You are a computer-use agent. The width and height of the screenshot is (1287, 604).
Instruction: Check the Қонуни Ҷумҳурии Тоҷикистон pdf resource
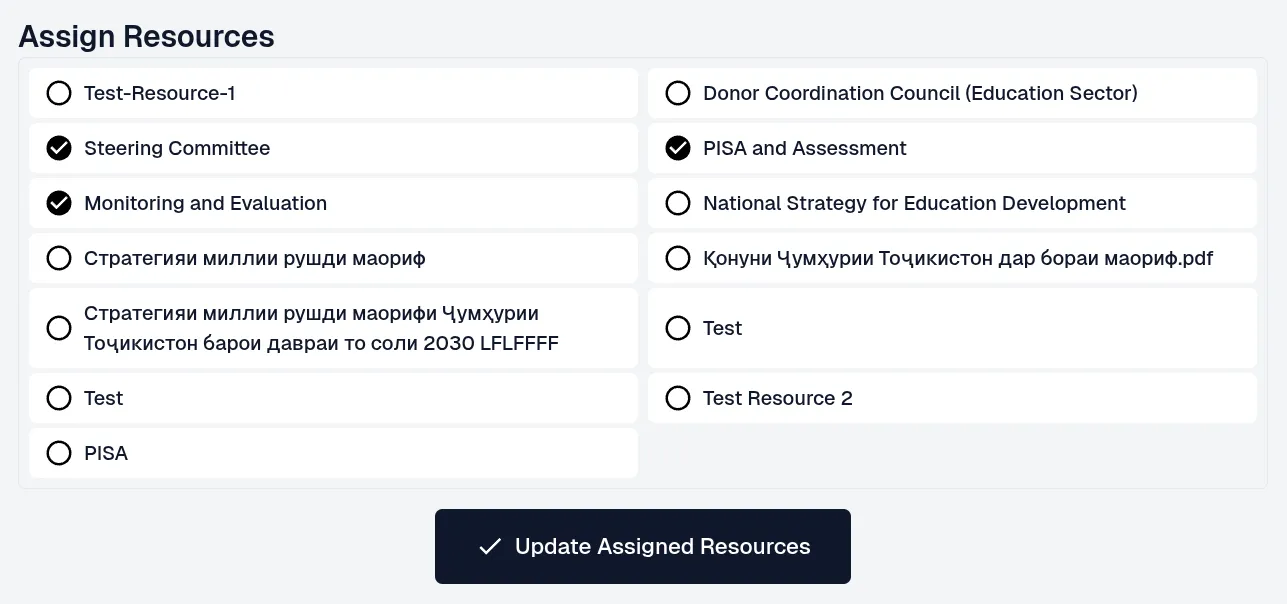pos(678,258)
